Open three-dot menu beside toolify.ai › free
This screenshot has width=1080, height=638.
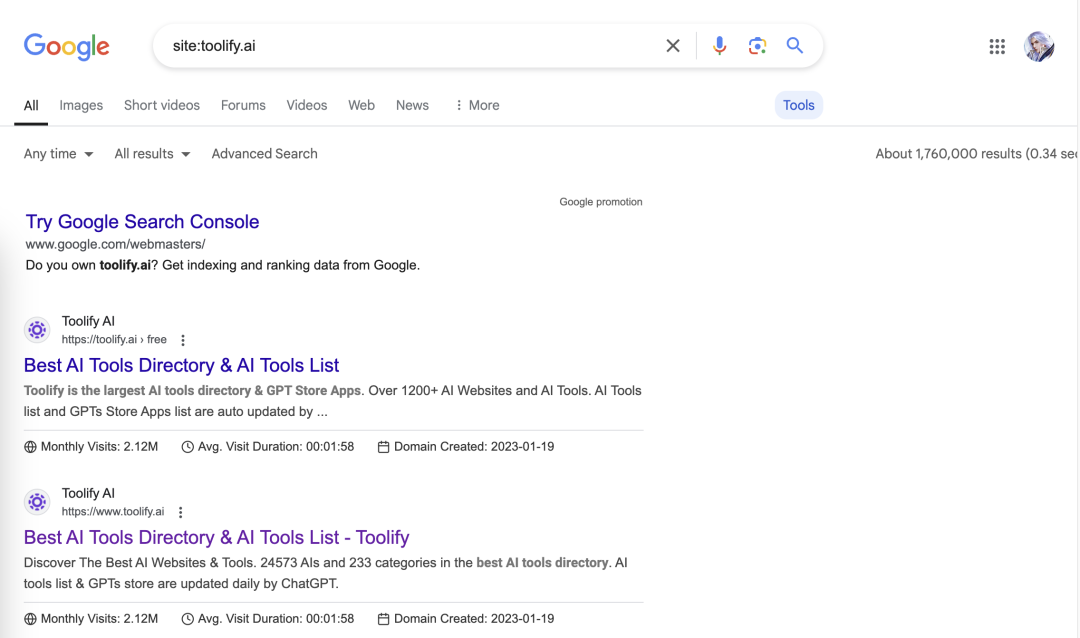pos(183,340)
